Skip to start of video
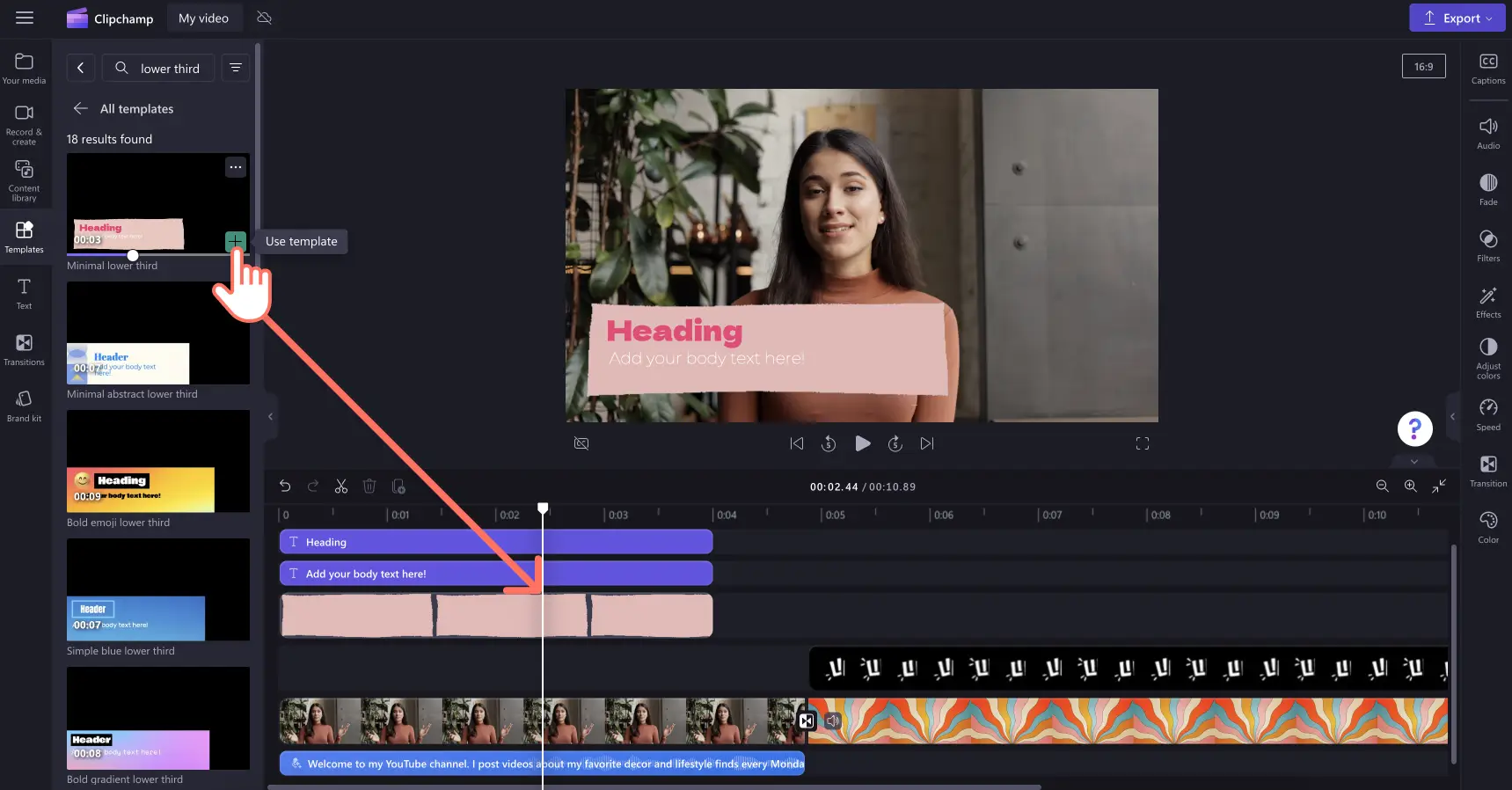The height and width of the screenshot is (790, 1512). pyautogui.click(x=796, y=443)
